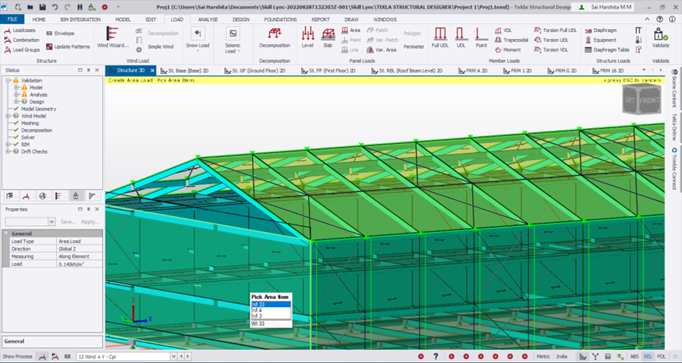682x363 pixels.
Task: Click the Update Patterns button
Action: click(68, 47)
